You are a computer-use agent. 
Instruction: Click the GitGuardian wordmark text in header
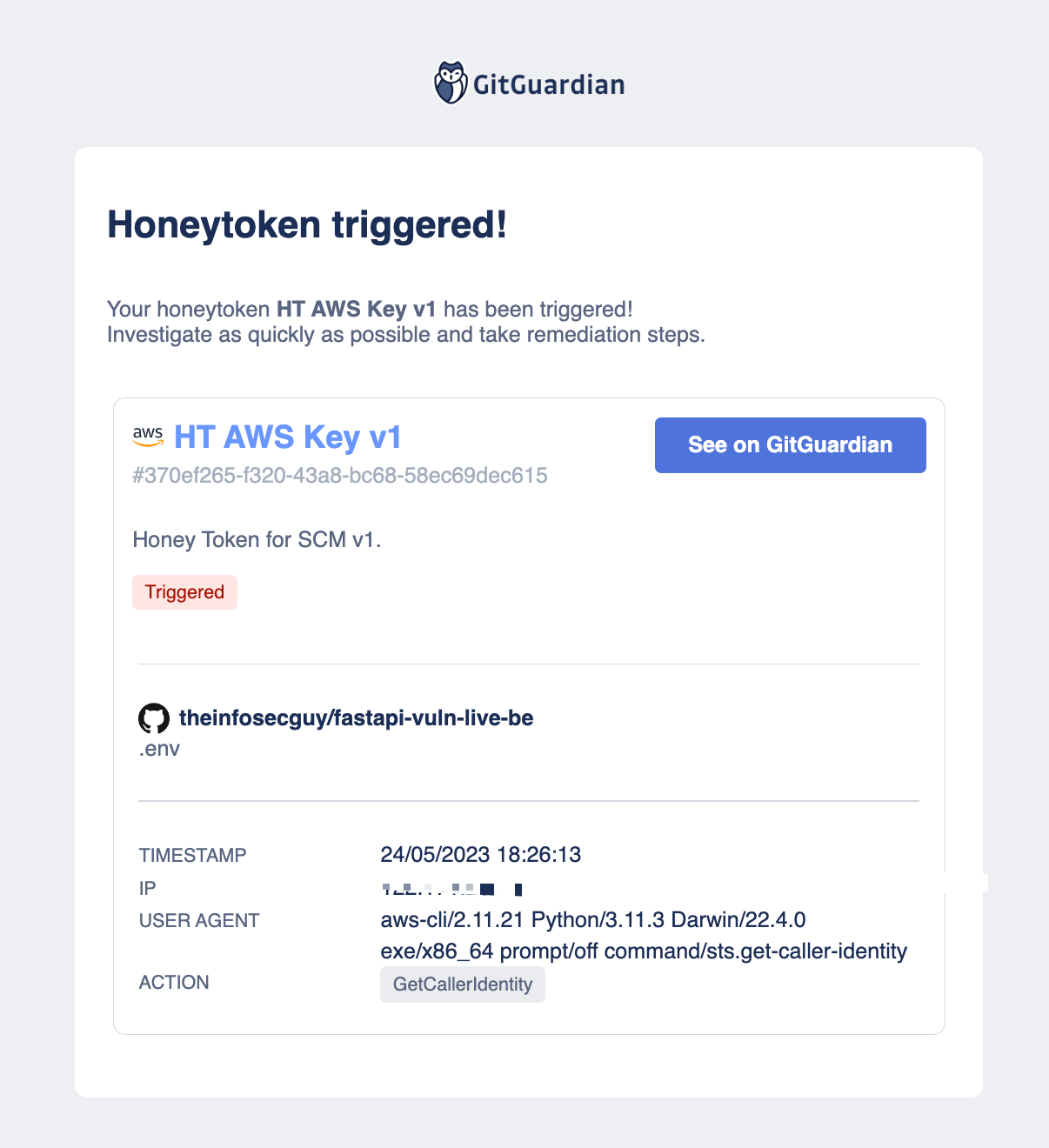point(549,84)
